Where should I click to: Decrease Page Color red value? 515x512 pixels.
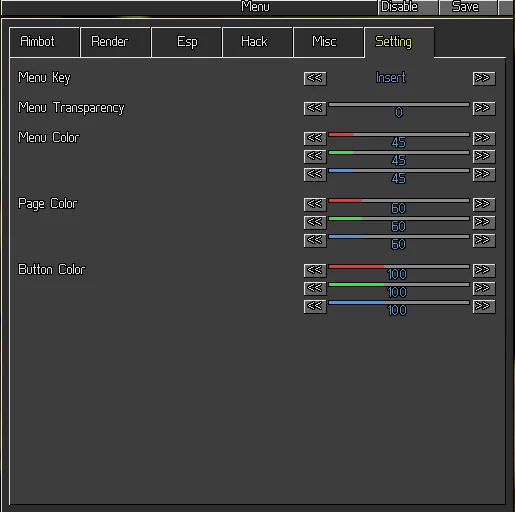click(315, 204)
